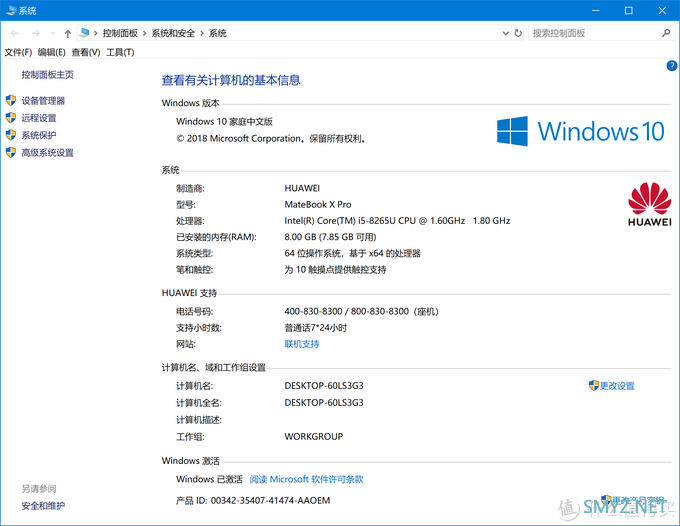Open 系统保护 link
Image resolution: width=680 pixels, height=526 pixels.
click(39, 135)
